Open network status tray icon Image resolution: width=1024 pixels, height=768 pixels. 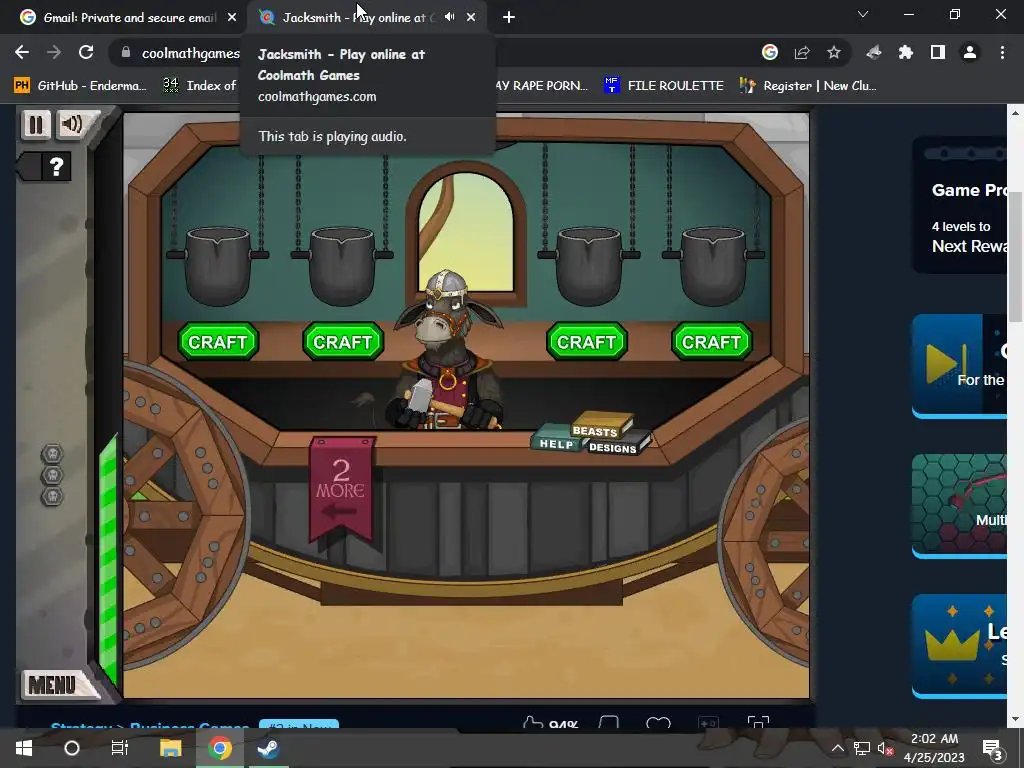click(861, 748)
